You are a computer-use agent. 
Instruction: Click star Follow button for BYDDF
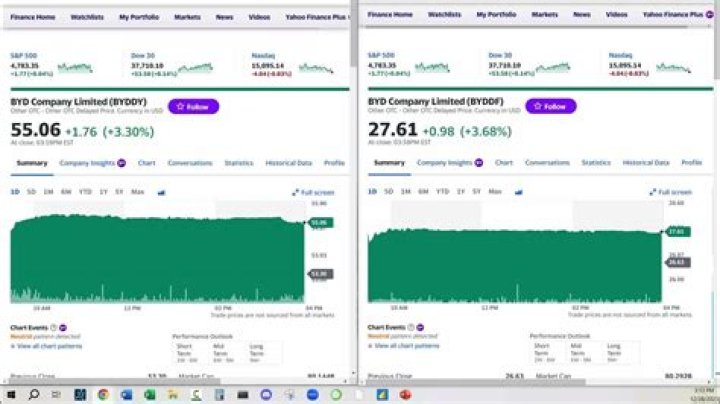pyautogui.click(x=551, y=106)
